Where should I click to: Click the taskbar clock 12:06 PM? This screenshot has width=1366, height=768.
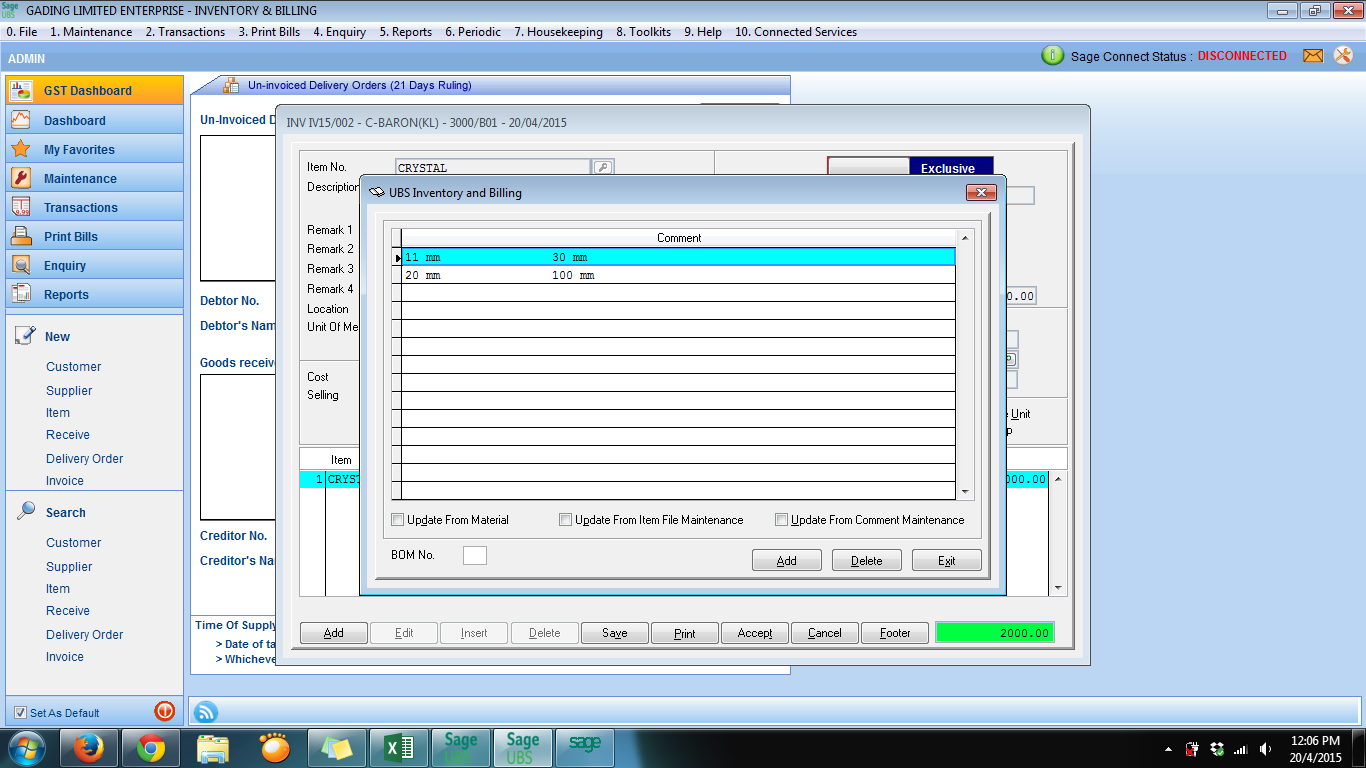[1315, 741]
